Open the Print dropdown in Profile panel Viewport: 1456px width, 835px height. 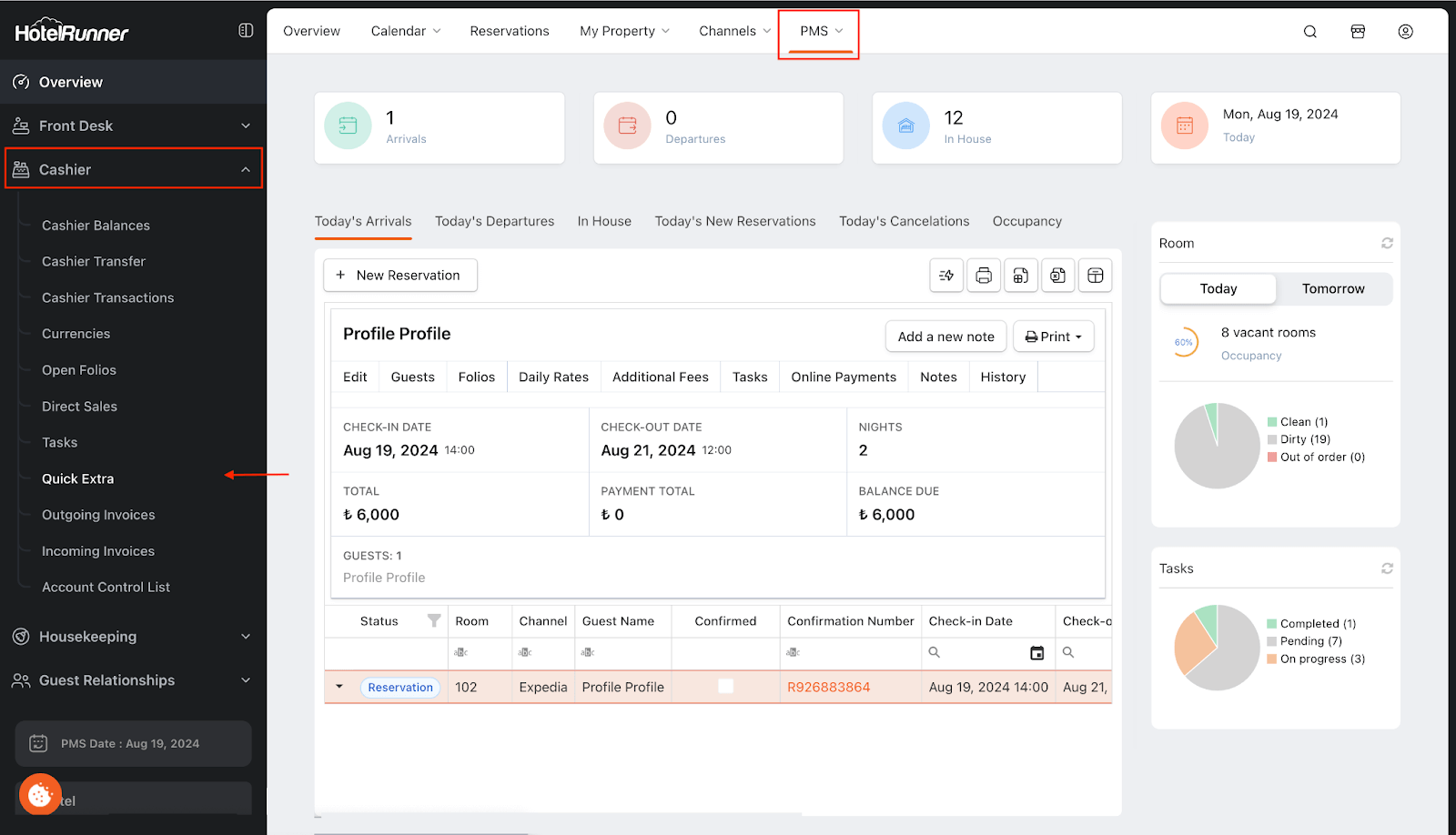point(1053,337)
